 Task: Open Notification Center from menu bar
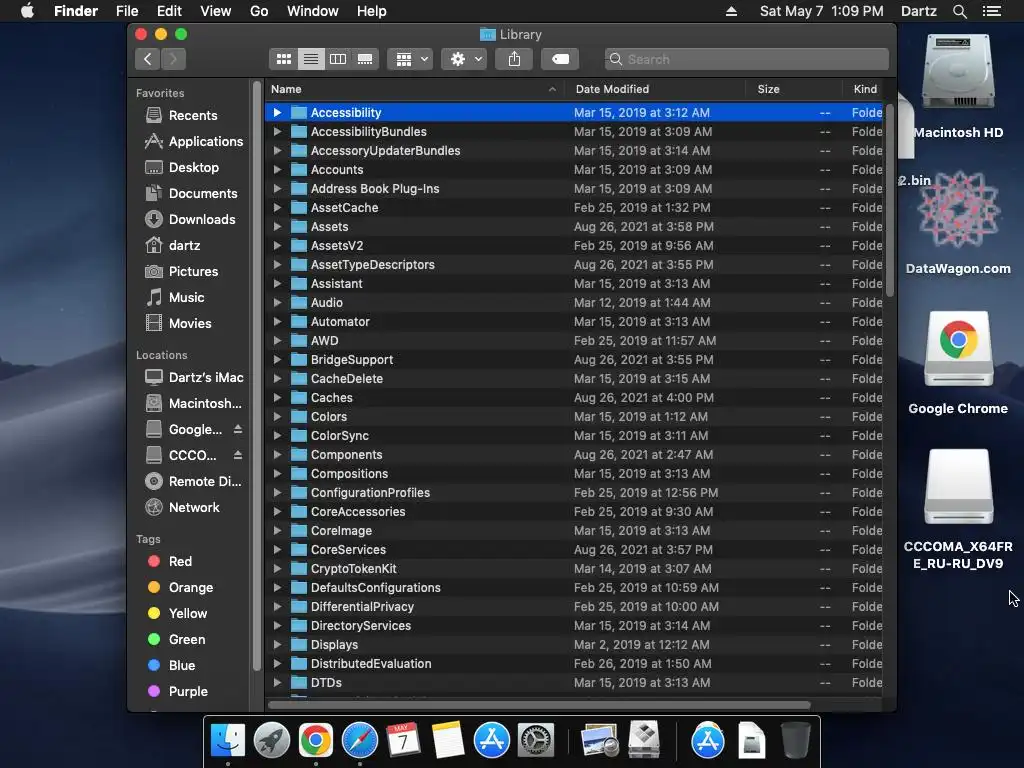pyautogui.click(x=991, y=11)
